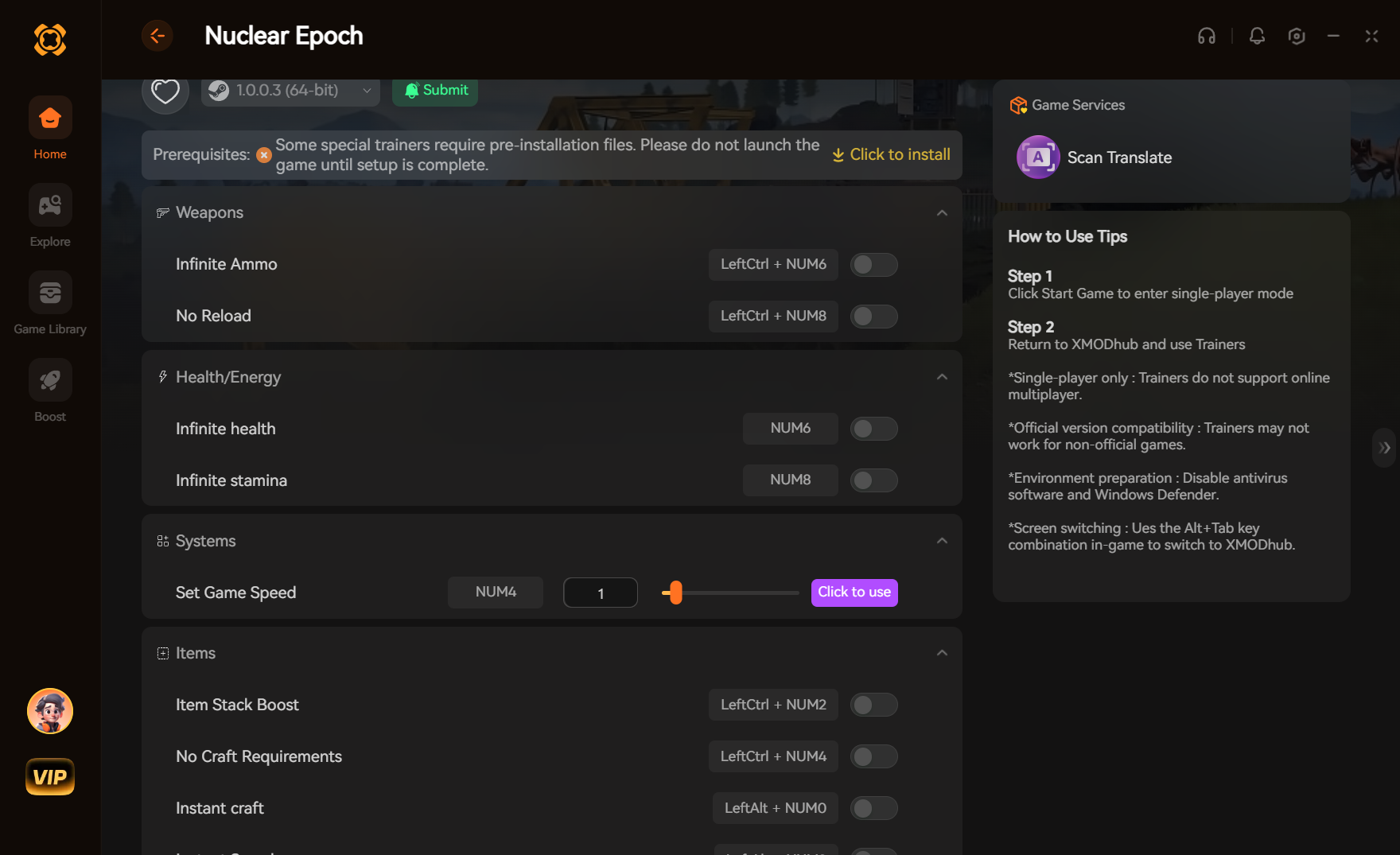Edit No Reload hotkey LeftCtrl + NUM8
This screenshot has width=1400, height=855.
(773, 317)
